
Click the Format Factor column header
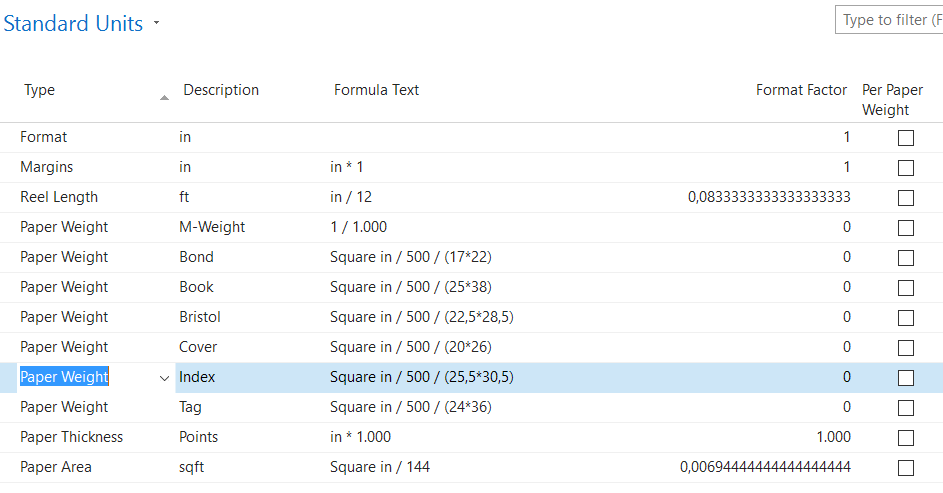(801, 90)
